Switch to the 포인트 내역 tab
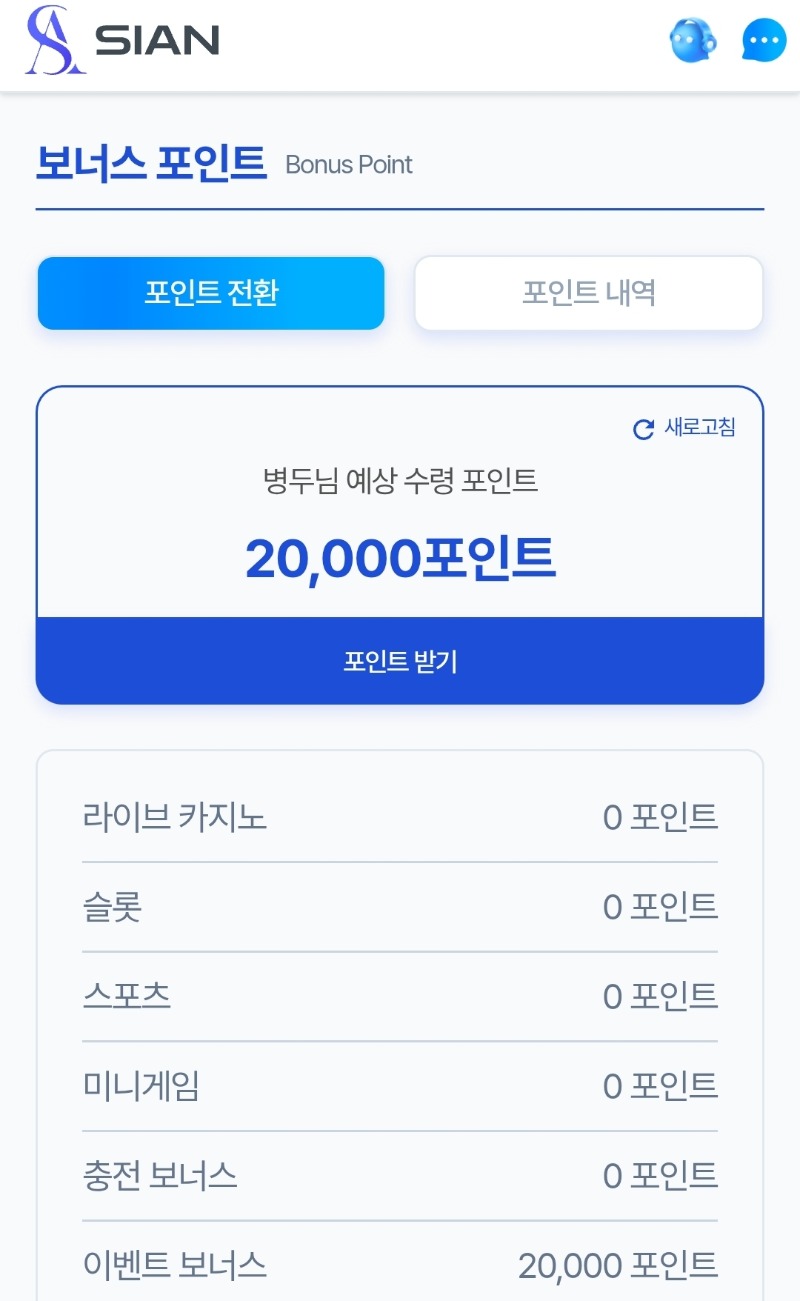The height and width of the screenshot is (1301, 800). click(x=588, y=293)
